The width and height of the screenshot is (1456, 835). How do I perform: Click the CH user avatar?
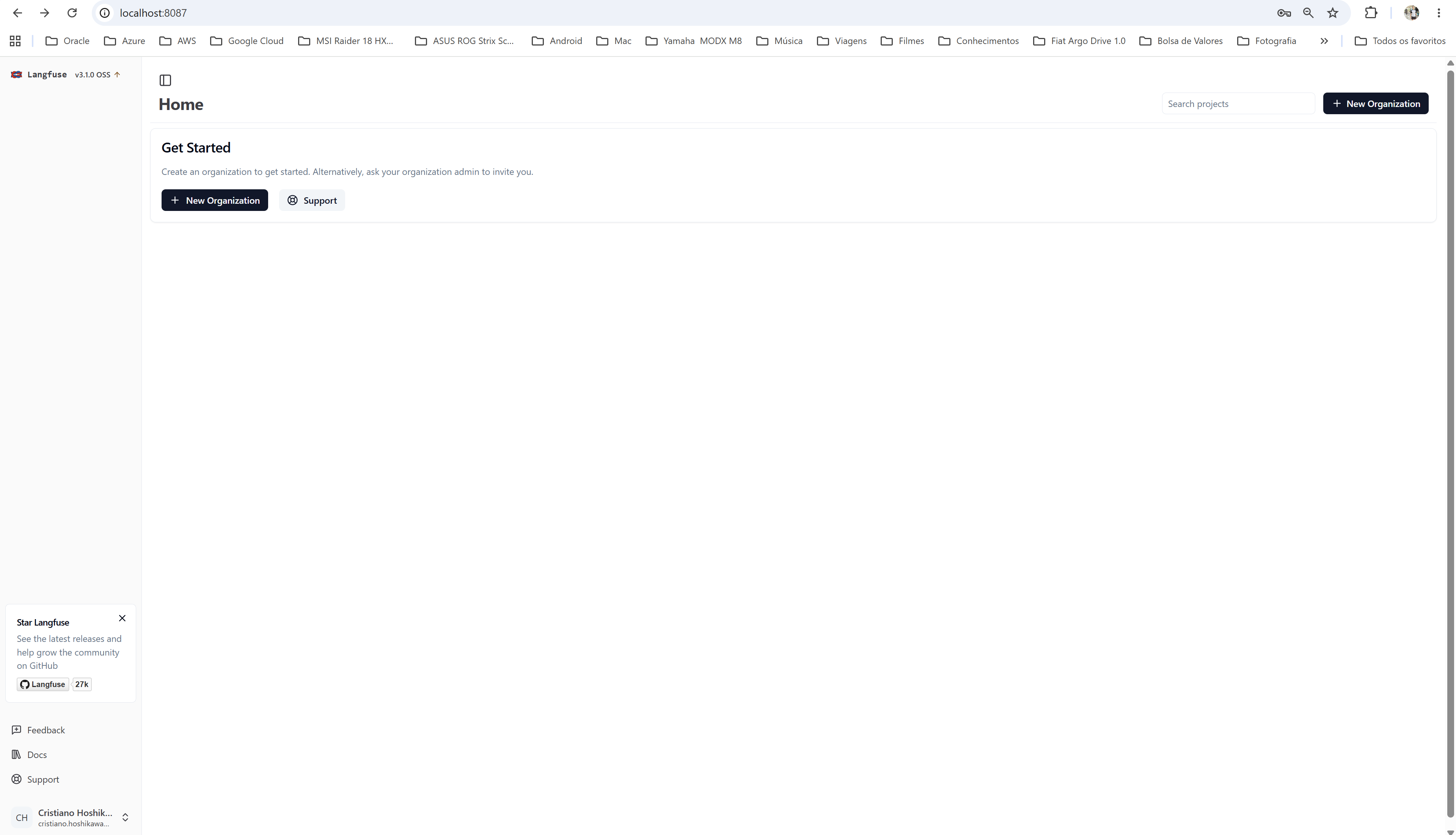click(x=22, y=818)
